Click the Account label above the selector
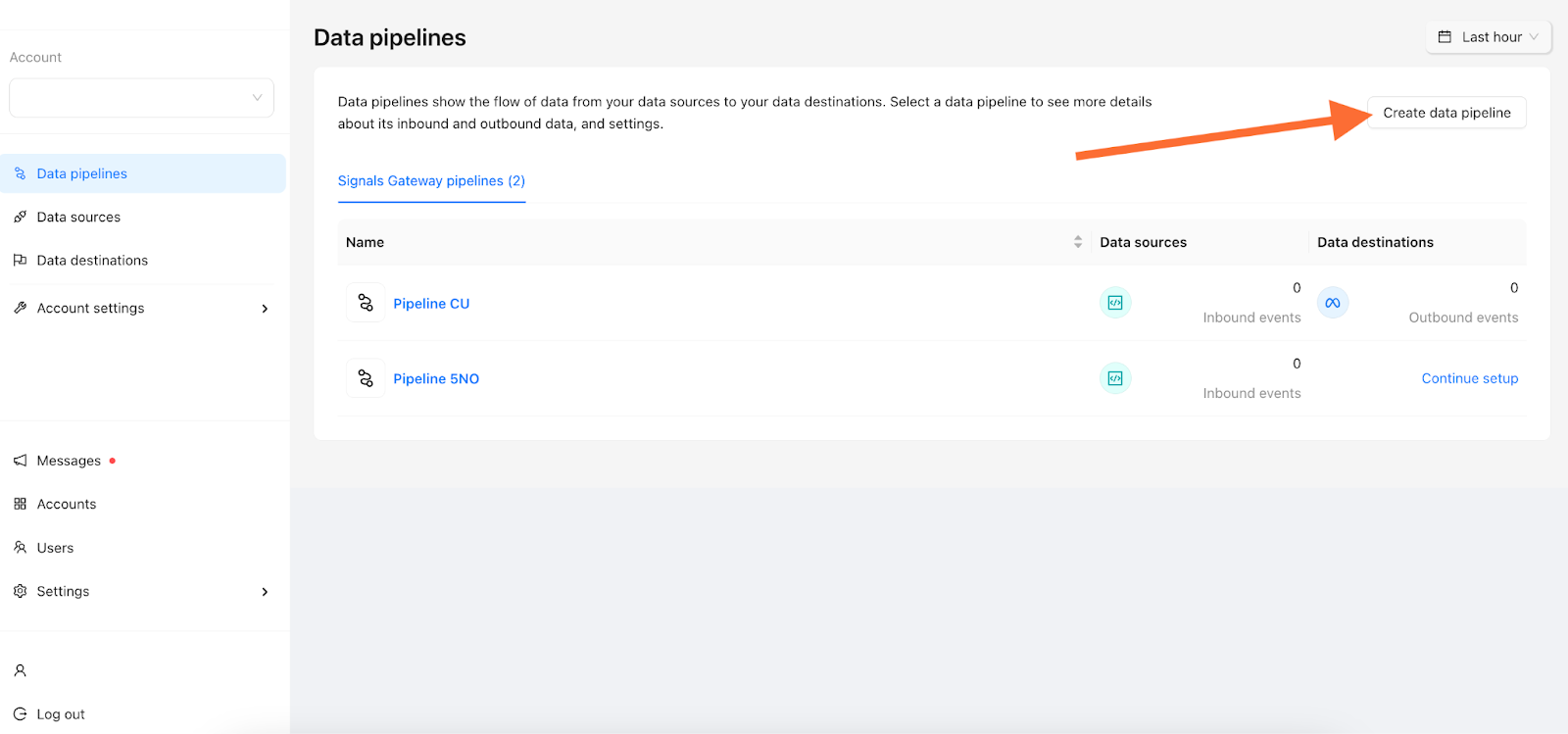This screenshot has width=1568, height=734. tap(35, 58)
